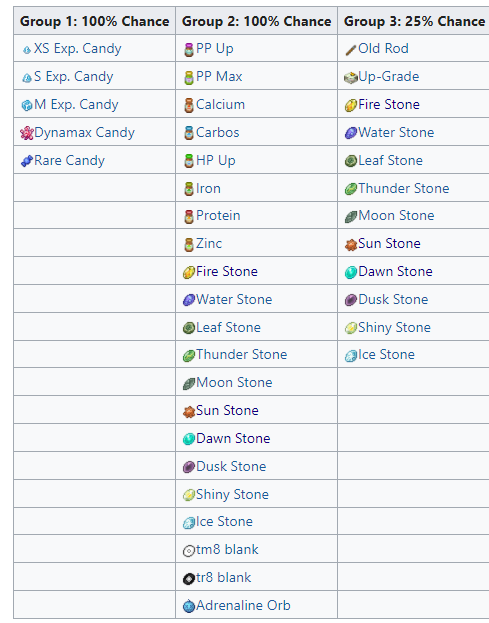
Task: Click the Adrenaline Orb icon
Action: (189, 606)
